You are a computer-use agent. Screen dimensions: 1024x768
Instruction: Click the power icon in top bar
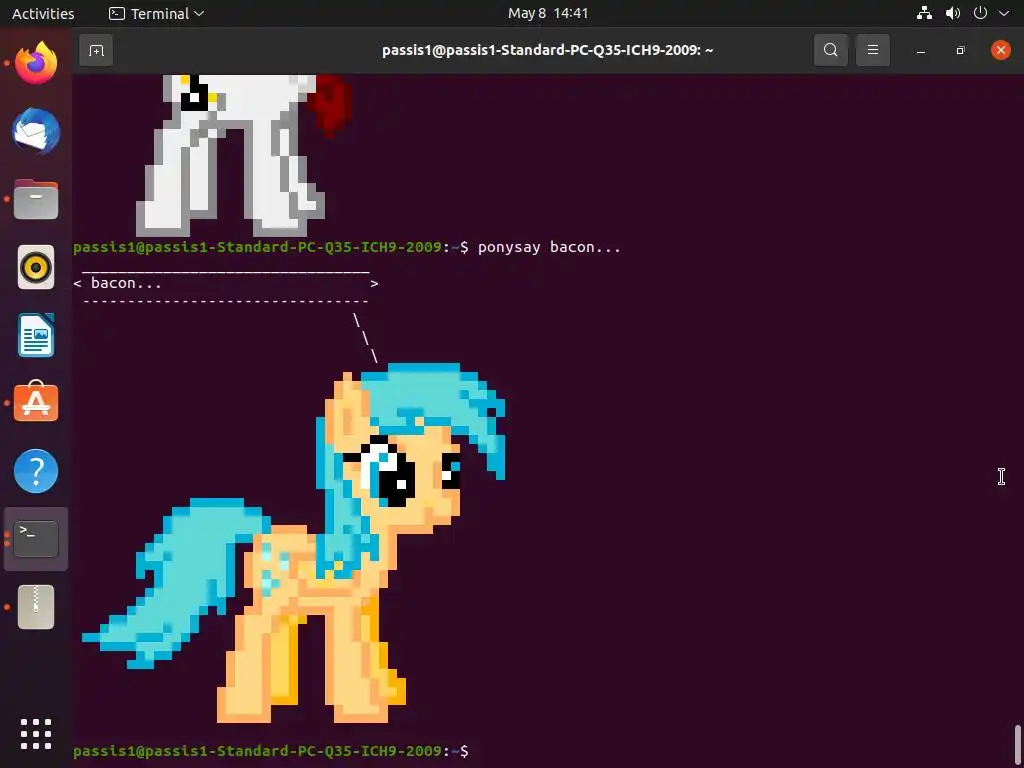(x=980, y=13)
